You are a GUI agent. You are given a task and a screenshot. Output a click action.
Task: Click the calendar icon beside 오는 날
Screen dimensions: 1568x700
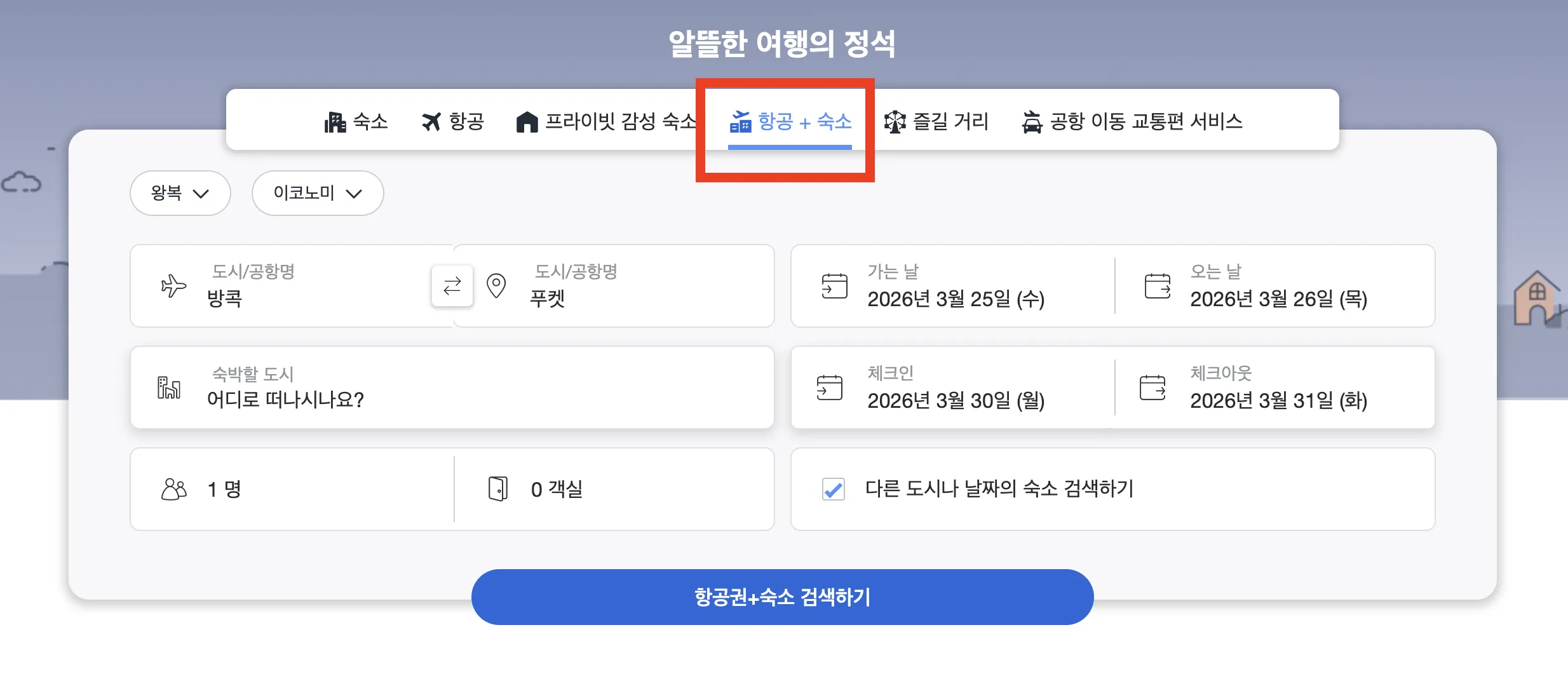[1156, 286]
